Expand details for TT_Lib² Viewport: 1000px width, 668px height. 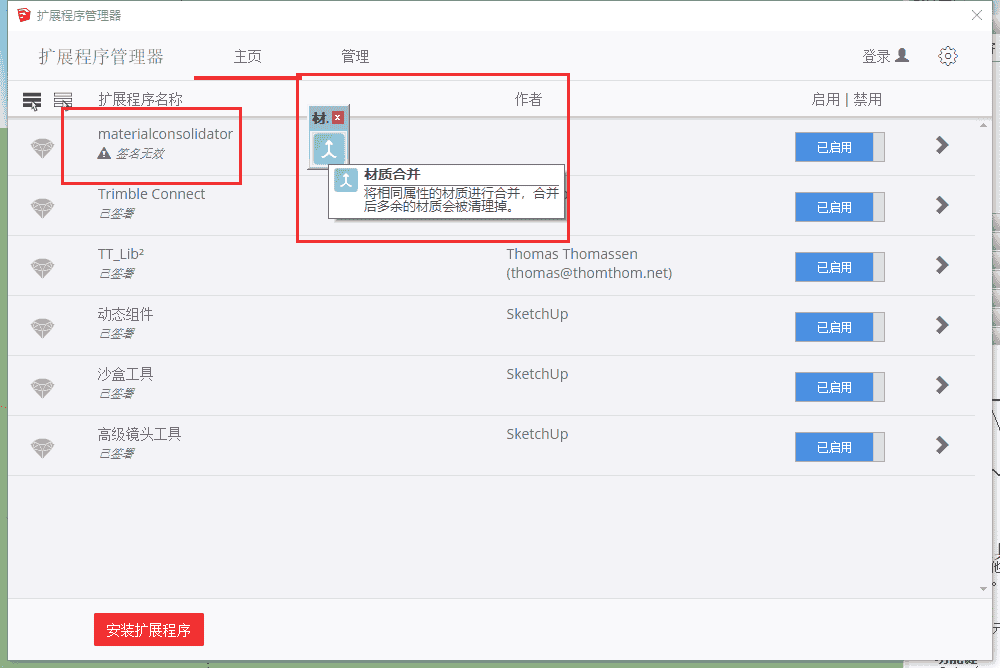(x=942, y=265)
